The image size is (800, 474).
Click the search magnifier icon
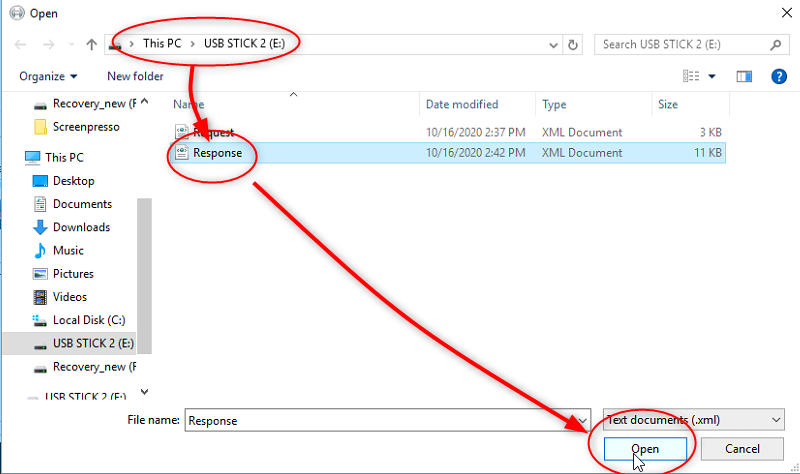coord(775,45)
